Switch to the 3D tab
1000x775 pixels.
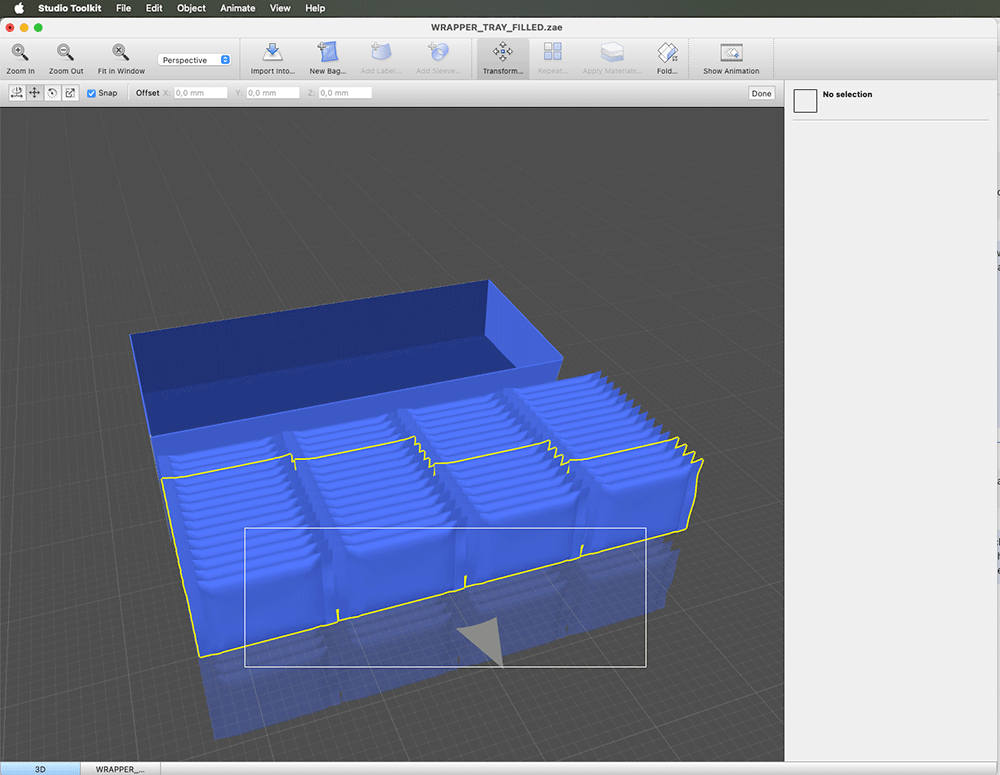pos(40,769)
